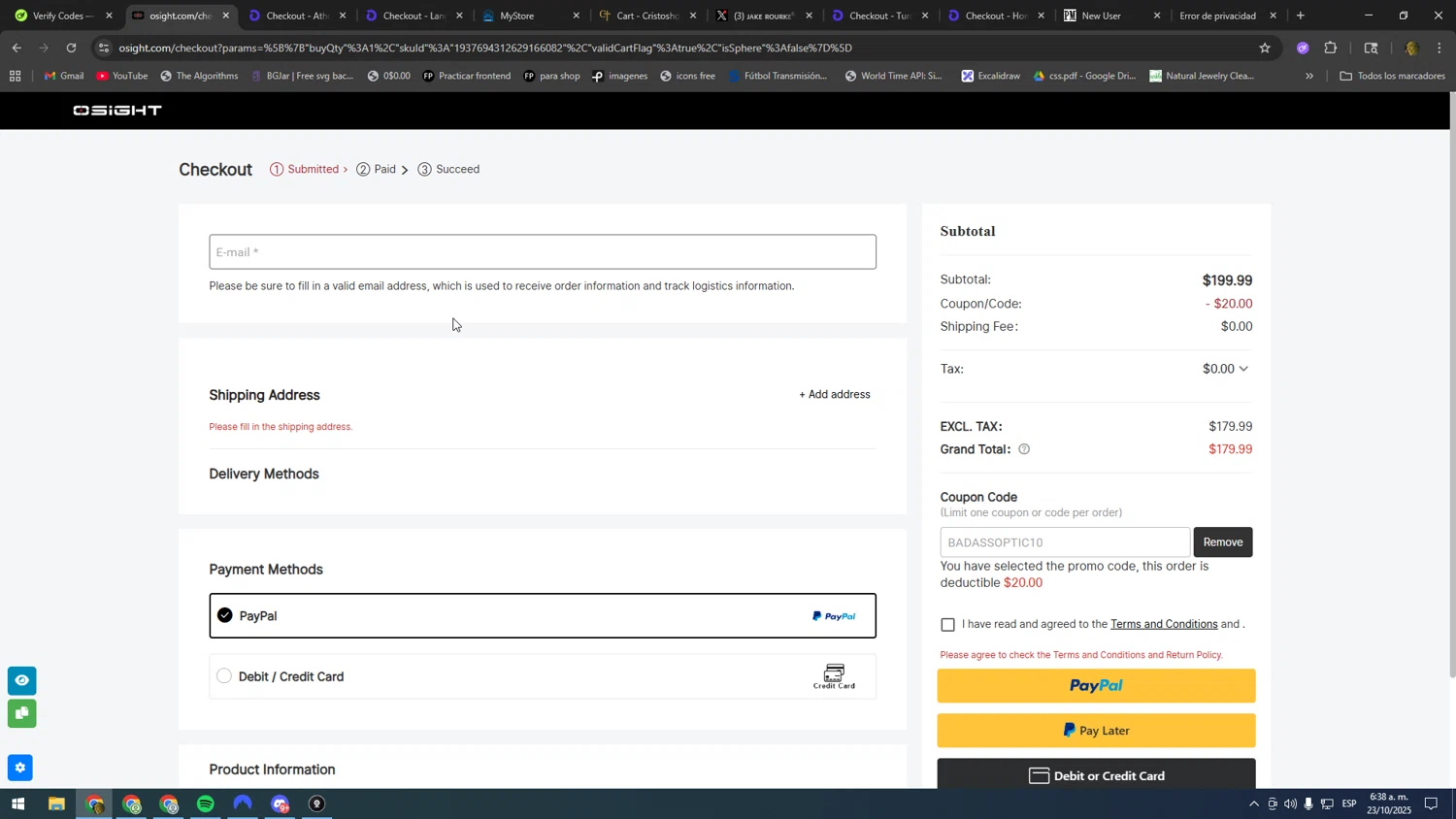Select the PayPal payment method radio
Viewport: 1456px width, 819px height.
click(225, 615)
